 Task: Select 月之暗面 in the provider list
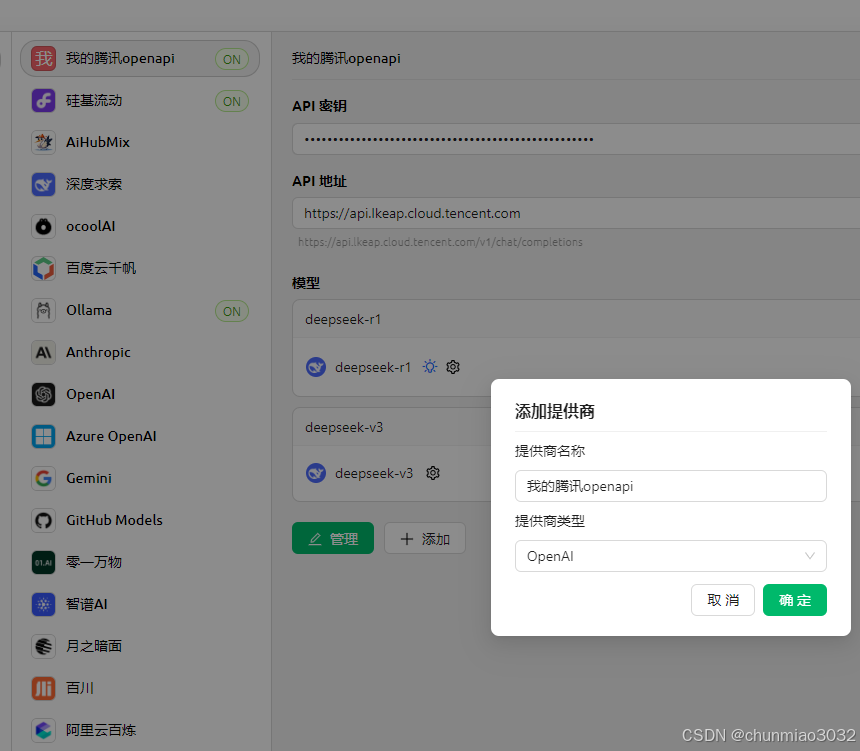click(x=140, y=646)
